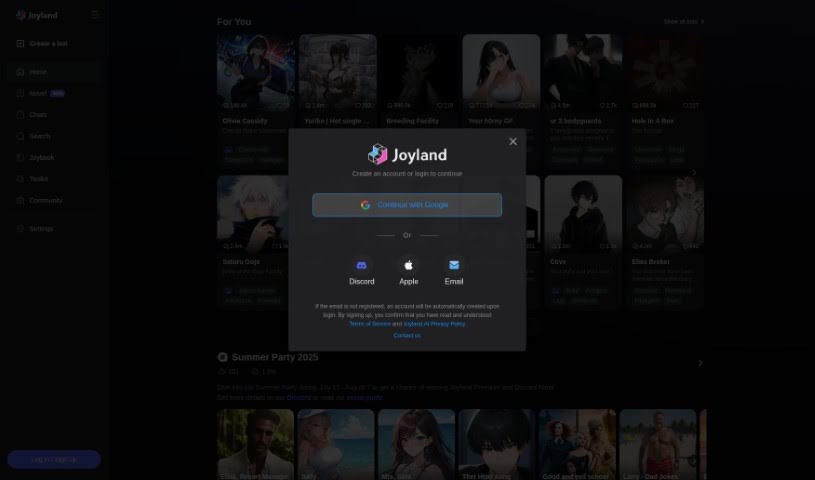
Task: Click the Settings gear icon in sidebar
Action: (20, 228)
